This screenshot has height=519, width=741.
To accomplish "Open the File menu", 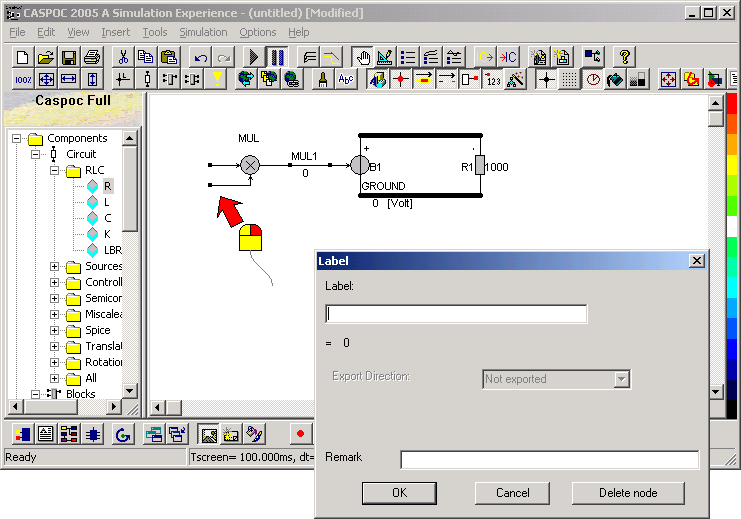I will click(17, 32).
